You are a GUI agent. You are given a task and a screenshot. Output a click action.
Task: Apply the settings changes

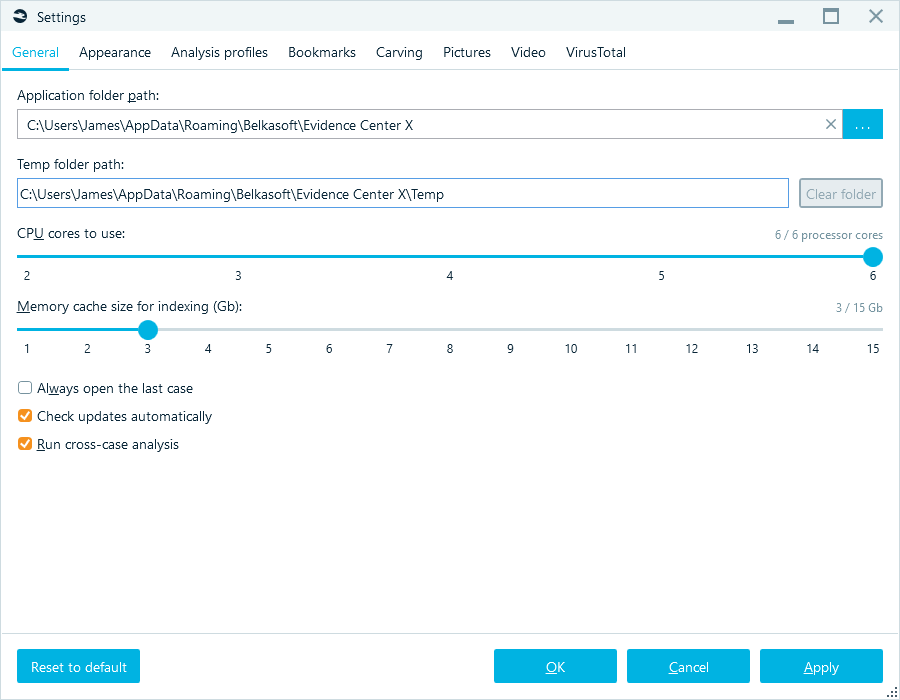(821, 666)
